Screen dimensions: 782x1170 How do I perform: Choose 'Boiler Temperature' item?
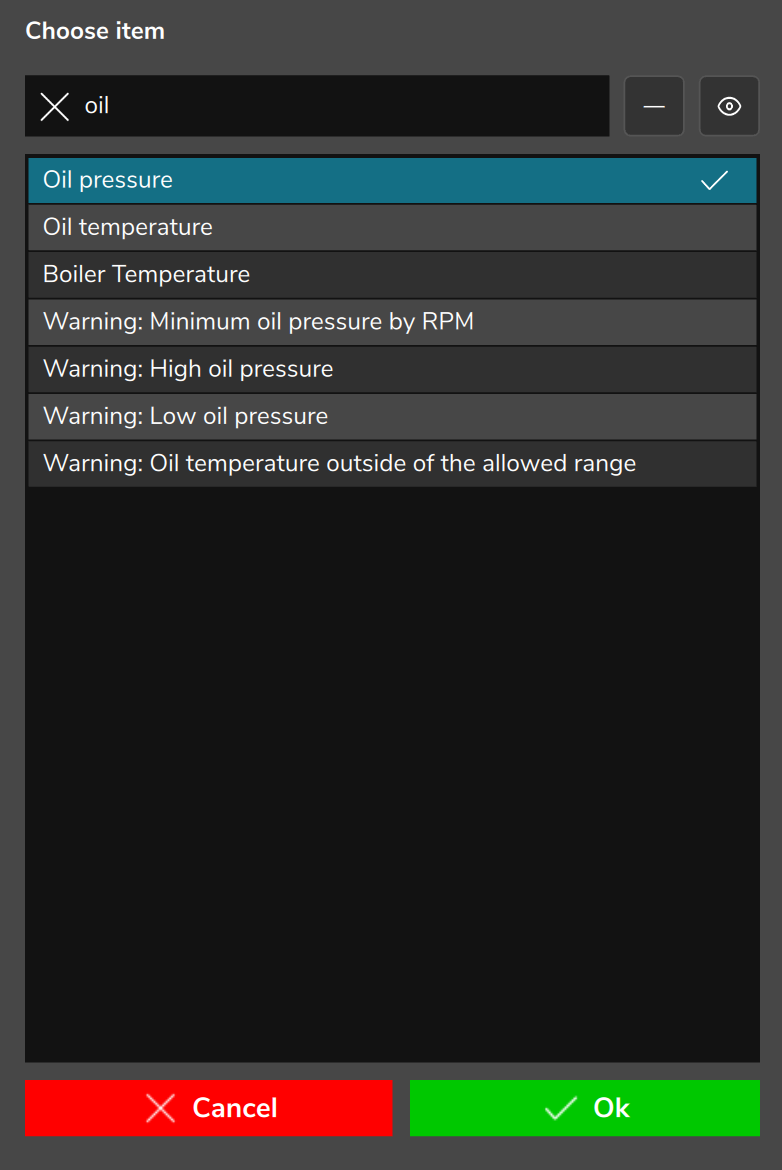coord(392,275)
